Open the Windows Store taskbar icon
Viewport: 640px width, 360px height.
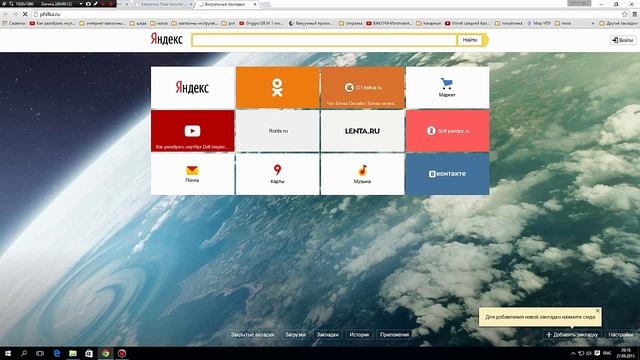89,353
